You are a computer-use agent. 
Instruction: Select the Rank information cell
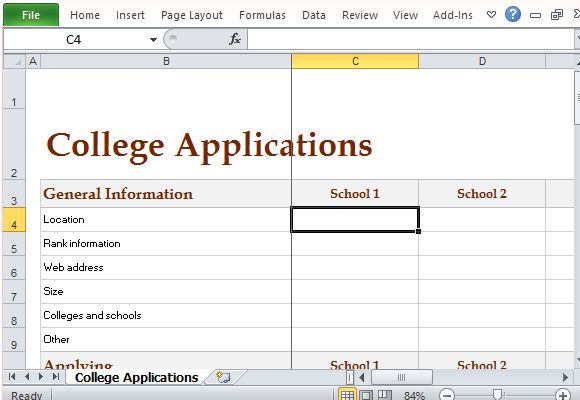tap(166, 243)
